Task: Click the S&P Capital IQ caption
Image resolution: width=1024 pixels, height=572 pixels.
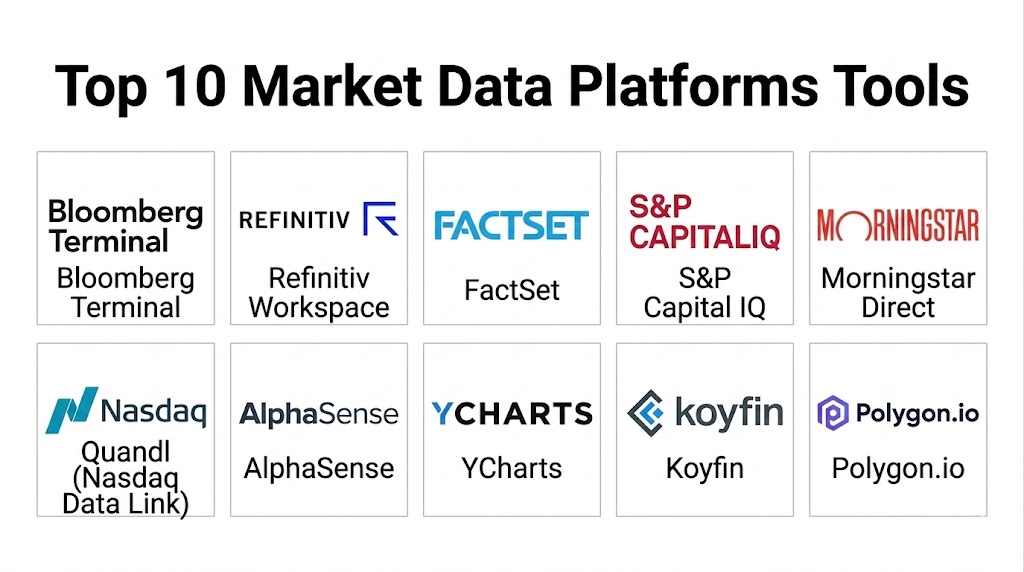Action: coord(704,292)
